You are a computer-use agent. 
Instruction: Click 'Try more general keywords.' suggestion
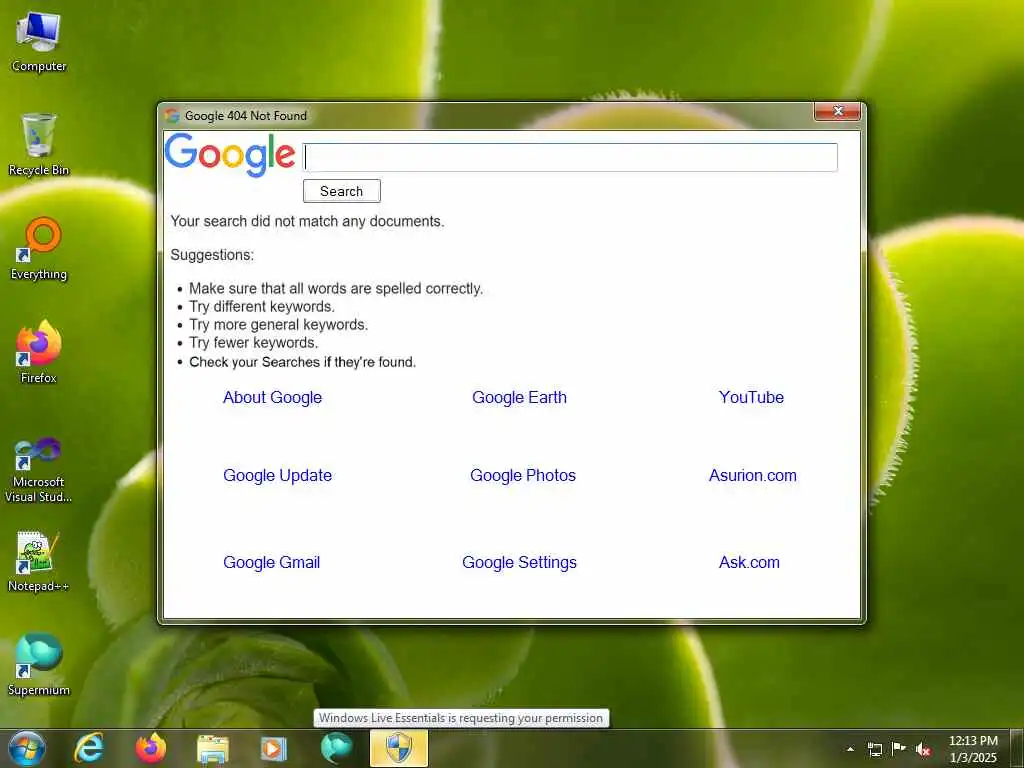click(x=279, y=325)
